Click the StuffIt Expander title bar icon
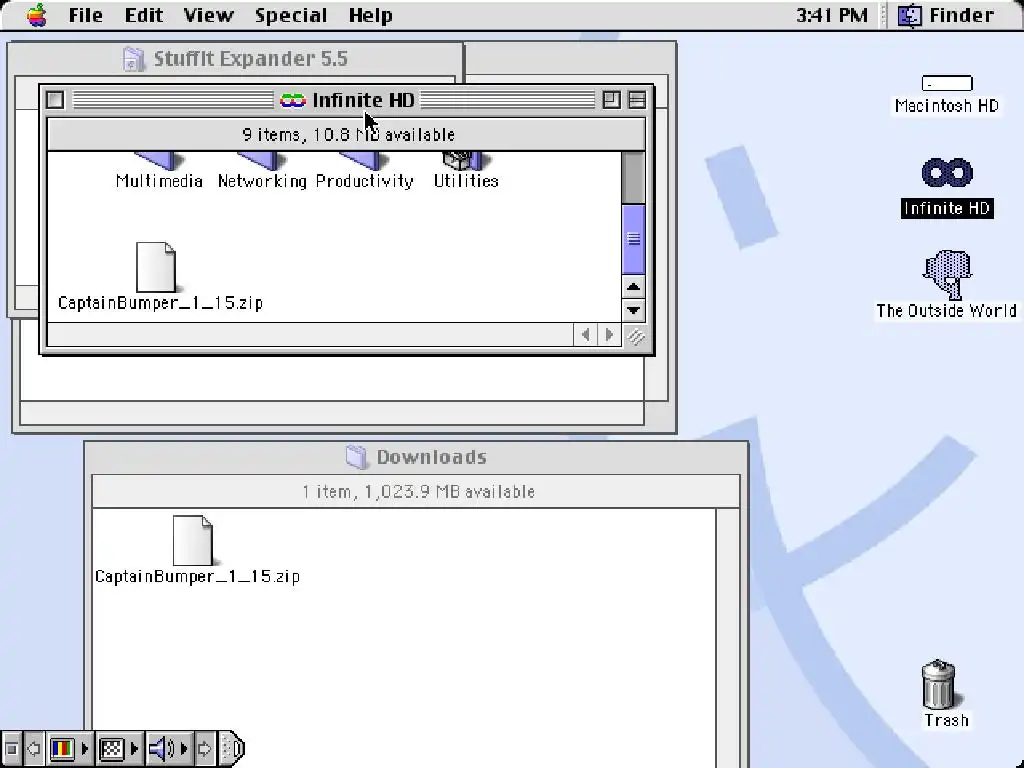This screenshot has width=1024, height=768. pyautogui.click(x=133, y=59)
